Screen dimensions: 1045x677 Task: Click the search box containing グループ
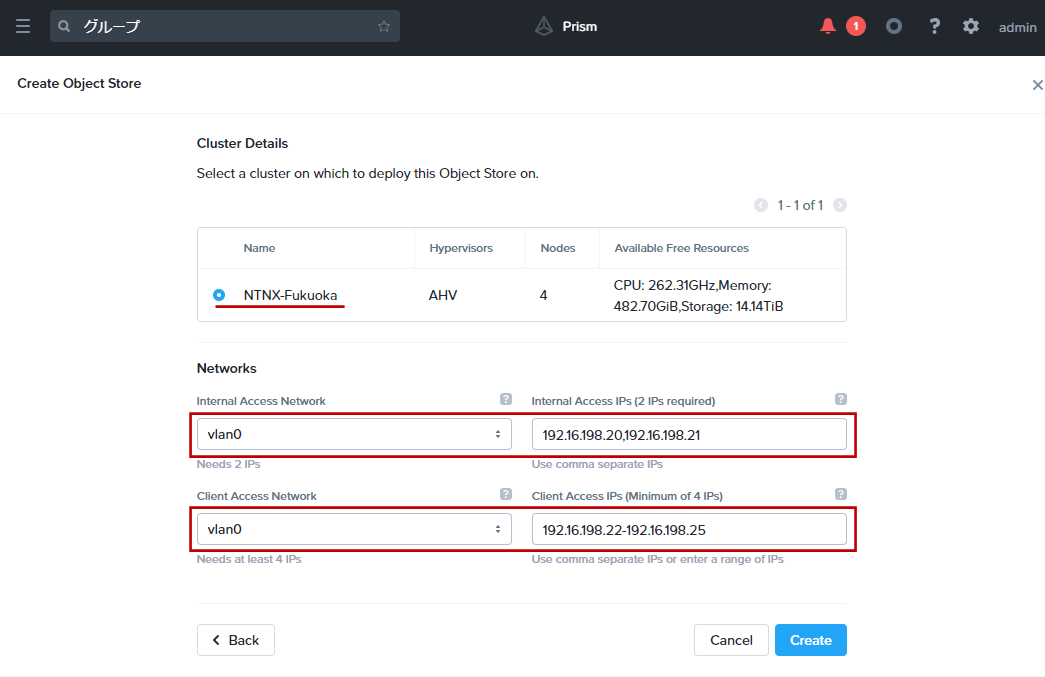tap(225, 26)
